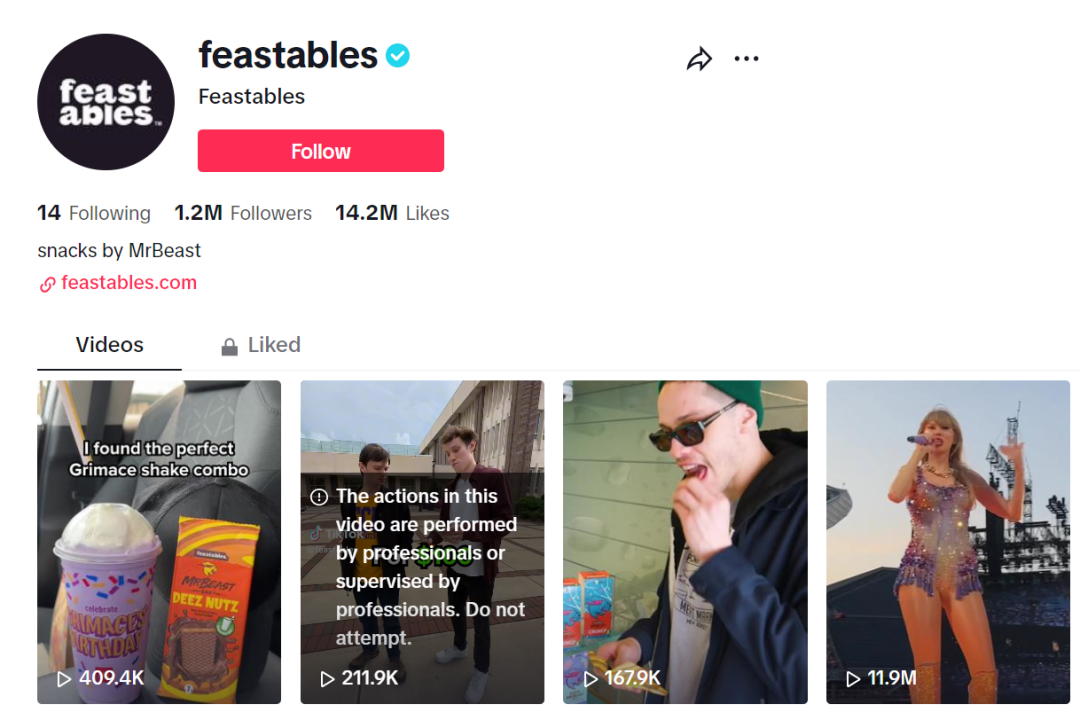The image size is (1080, 728).
Task: Click the link icon beside feastables.com
Action: (47, 284)
